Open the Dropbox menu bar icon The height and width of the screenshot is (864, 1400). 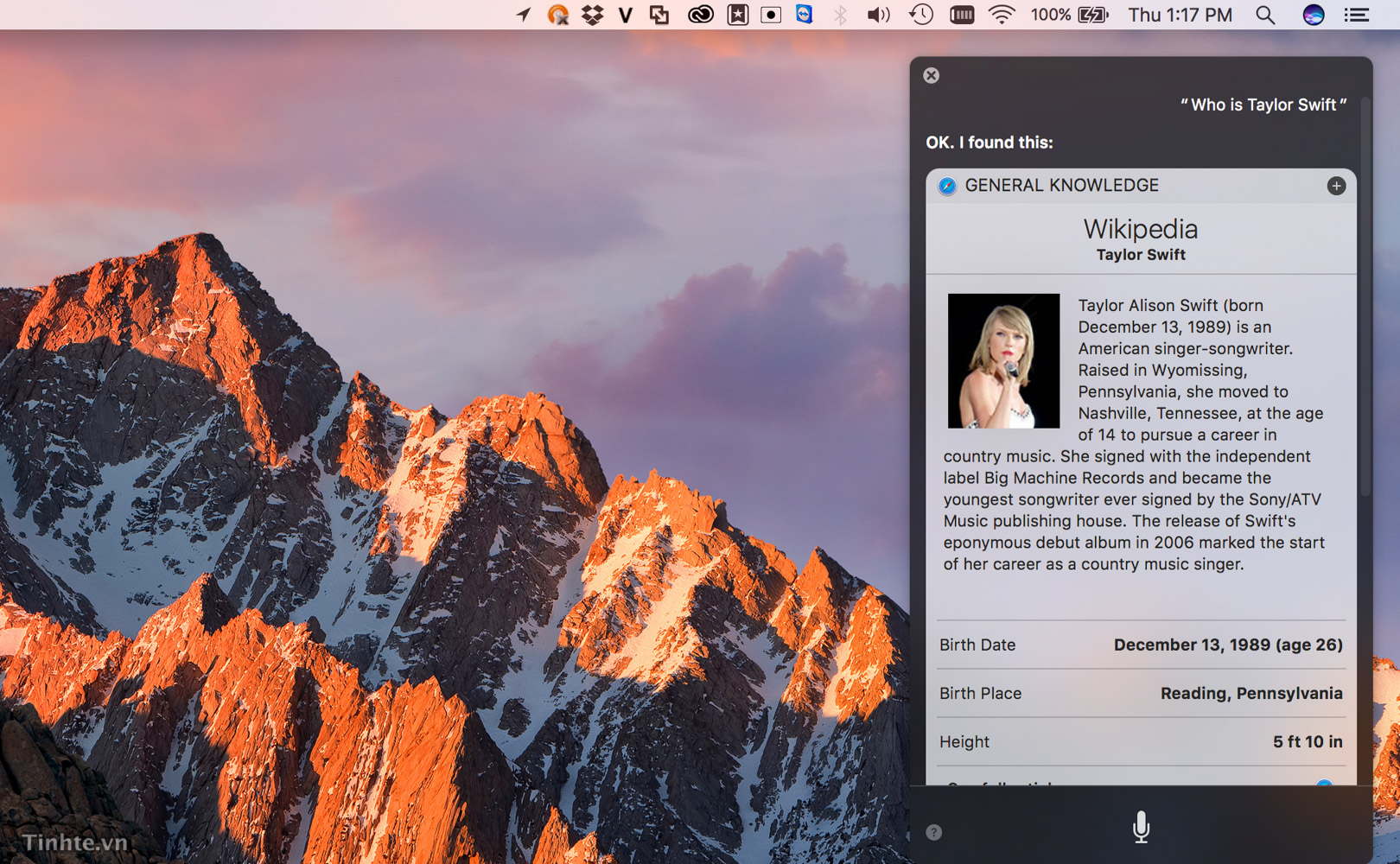click(592, 15)
